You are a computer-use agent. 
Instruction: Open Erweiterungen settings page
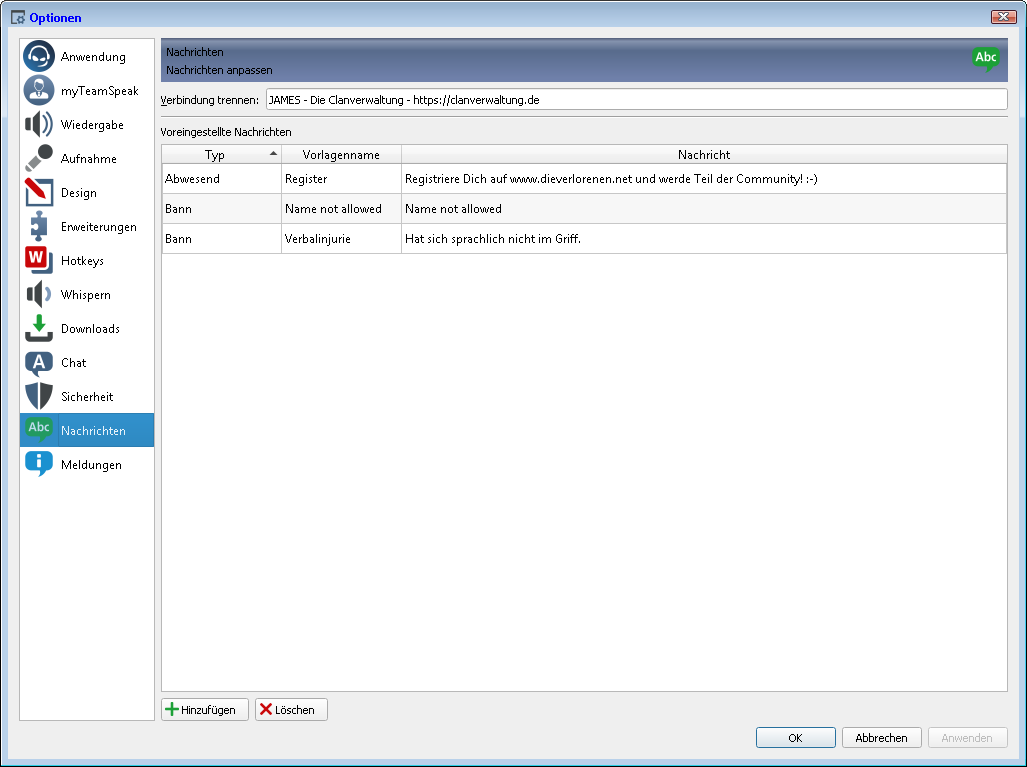tap(87, 227)
